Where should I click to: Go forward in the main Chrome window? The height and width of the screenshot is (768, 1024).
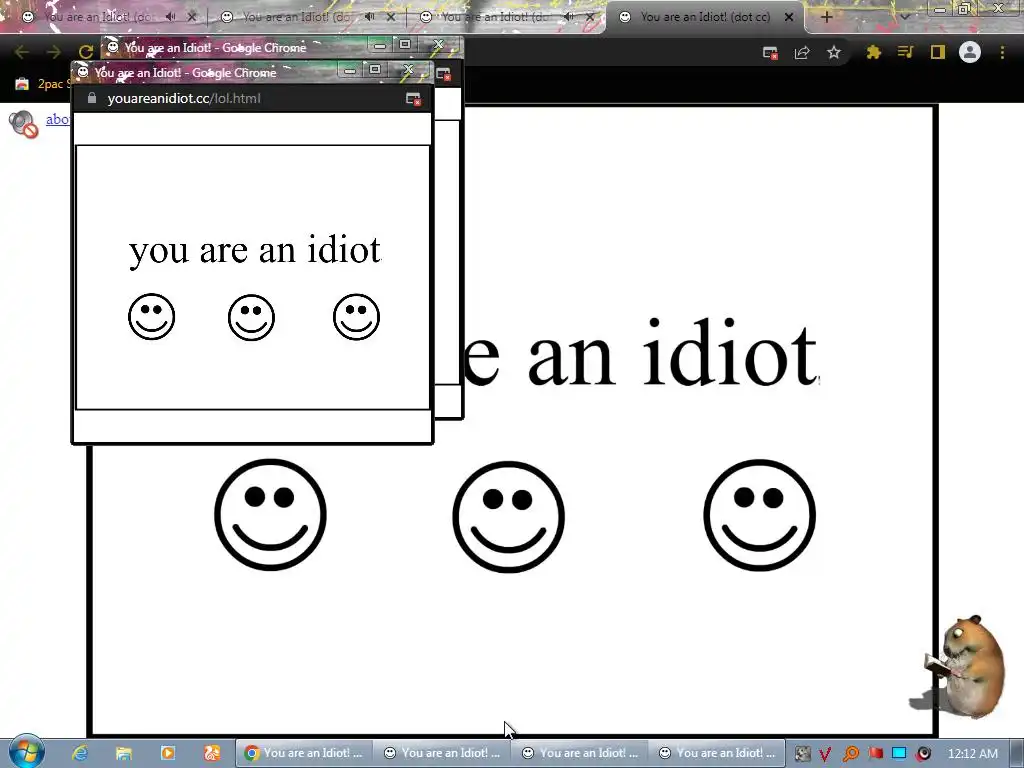pyautogui.click(x=54, y=52)
